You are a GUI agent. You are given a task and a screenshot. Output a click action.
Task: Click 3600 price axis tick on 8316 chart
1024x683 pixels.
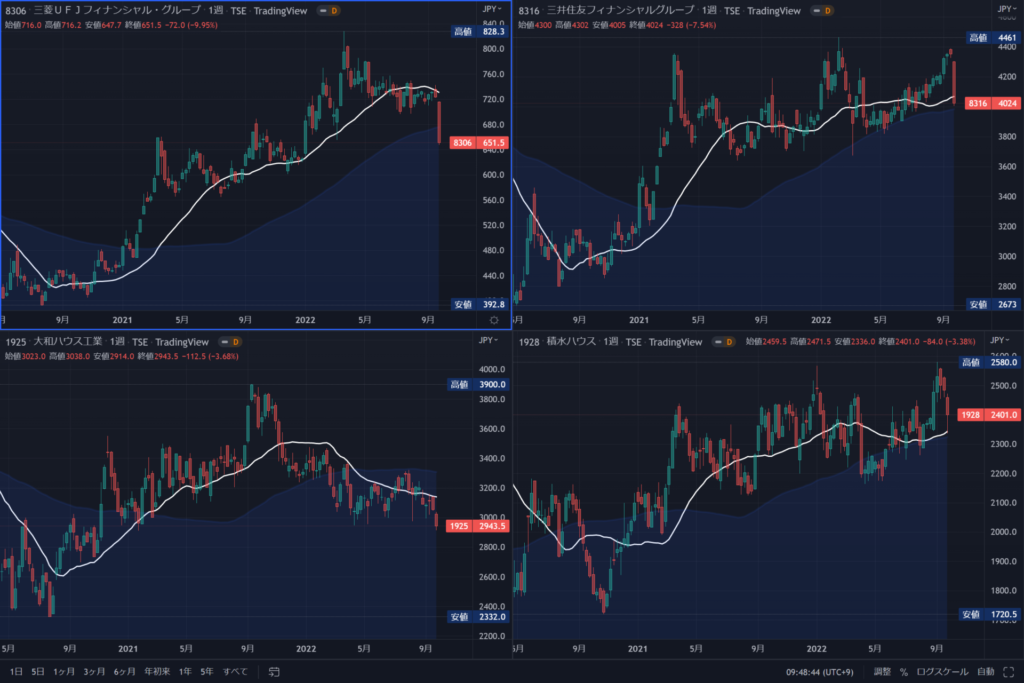[1007, 167]
